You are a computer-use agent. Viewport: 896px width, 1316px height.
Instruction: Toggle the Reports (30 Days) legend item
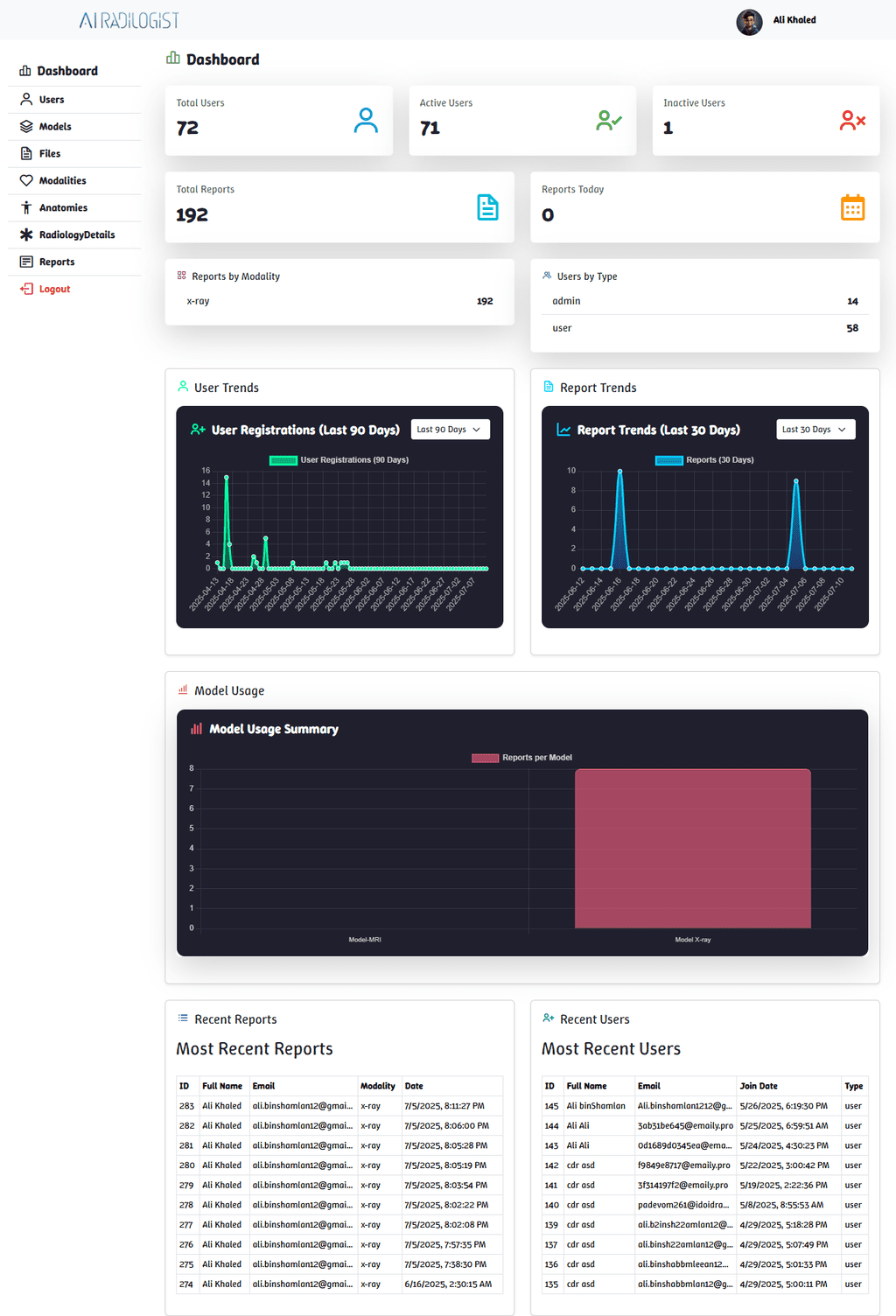pyautogui.click(x=704, y=460)
